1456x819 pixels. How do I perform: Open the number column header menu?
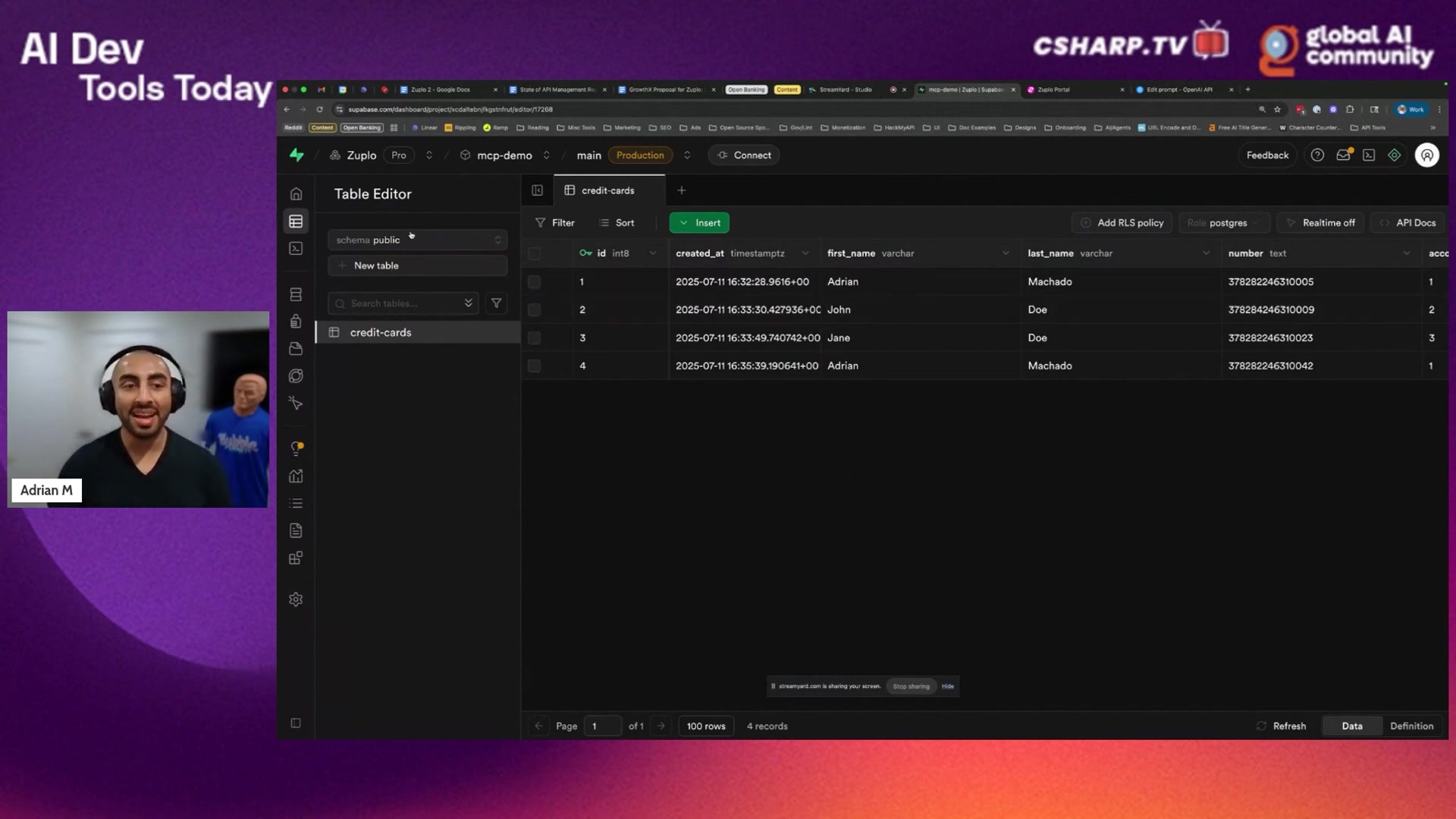1407,253
